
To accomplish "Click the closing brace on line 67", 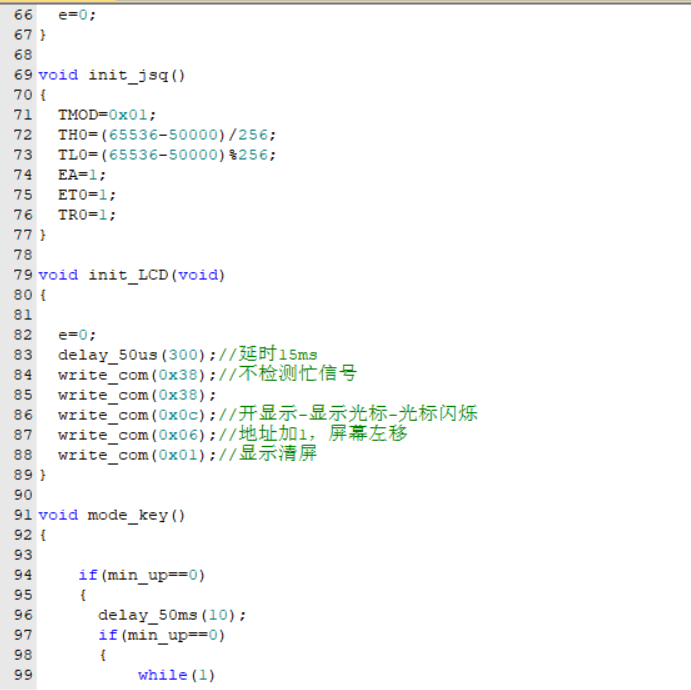I will tap(43, 35).
